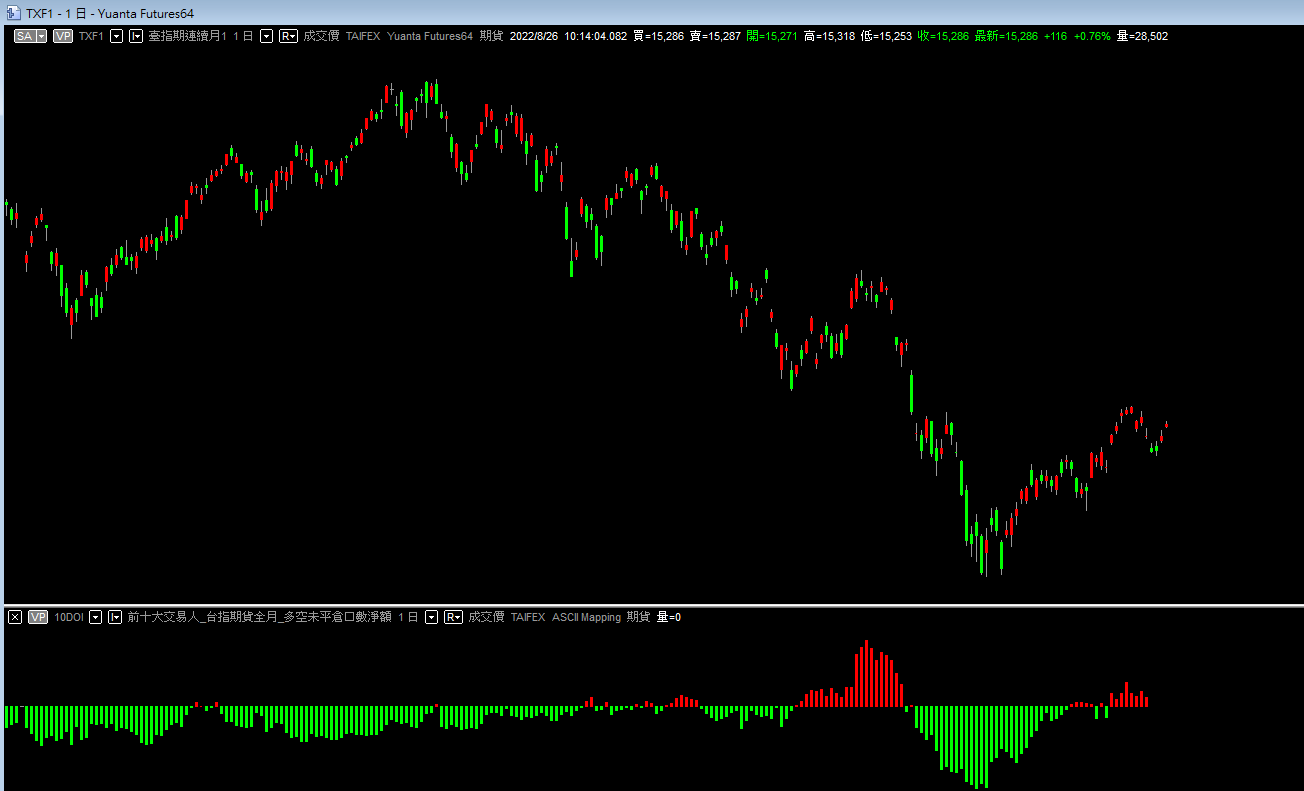1304x791 pixels.
Task: Click the TXF1 symbol label
Action: pos(91,36)
